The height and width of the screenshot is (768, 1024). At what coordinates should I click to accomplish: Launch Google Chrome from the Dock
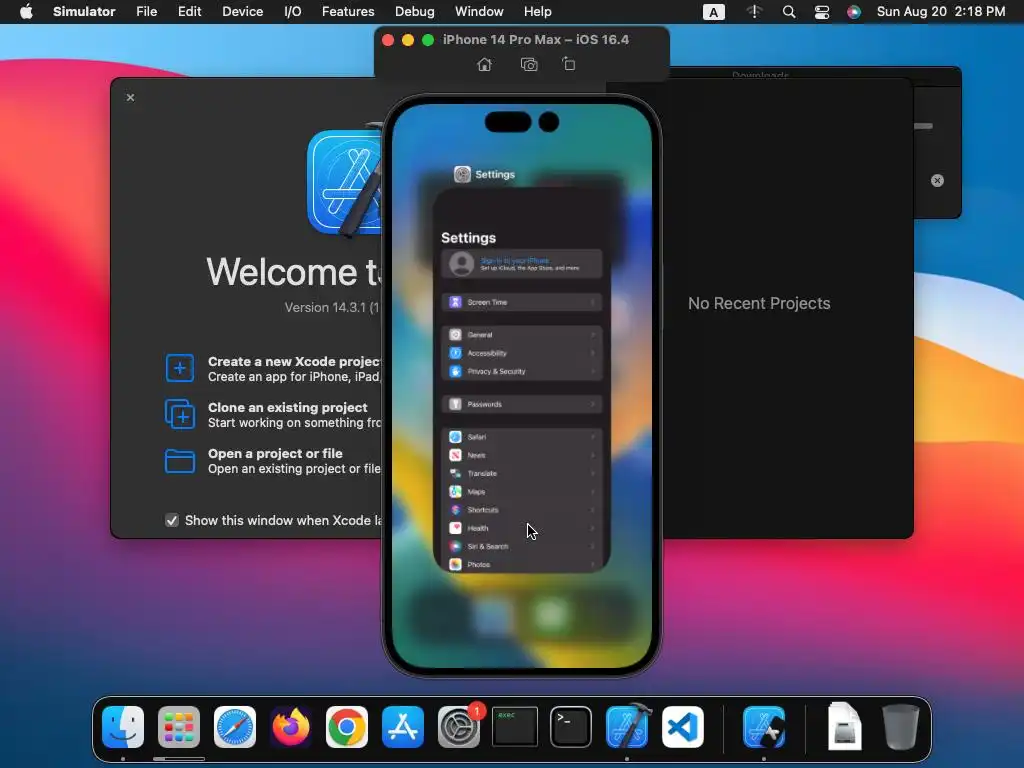point(347,727)
